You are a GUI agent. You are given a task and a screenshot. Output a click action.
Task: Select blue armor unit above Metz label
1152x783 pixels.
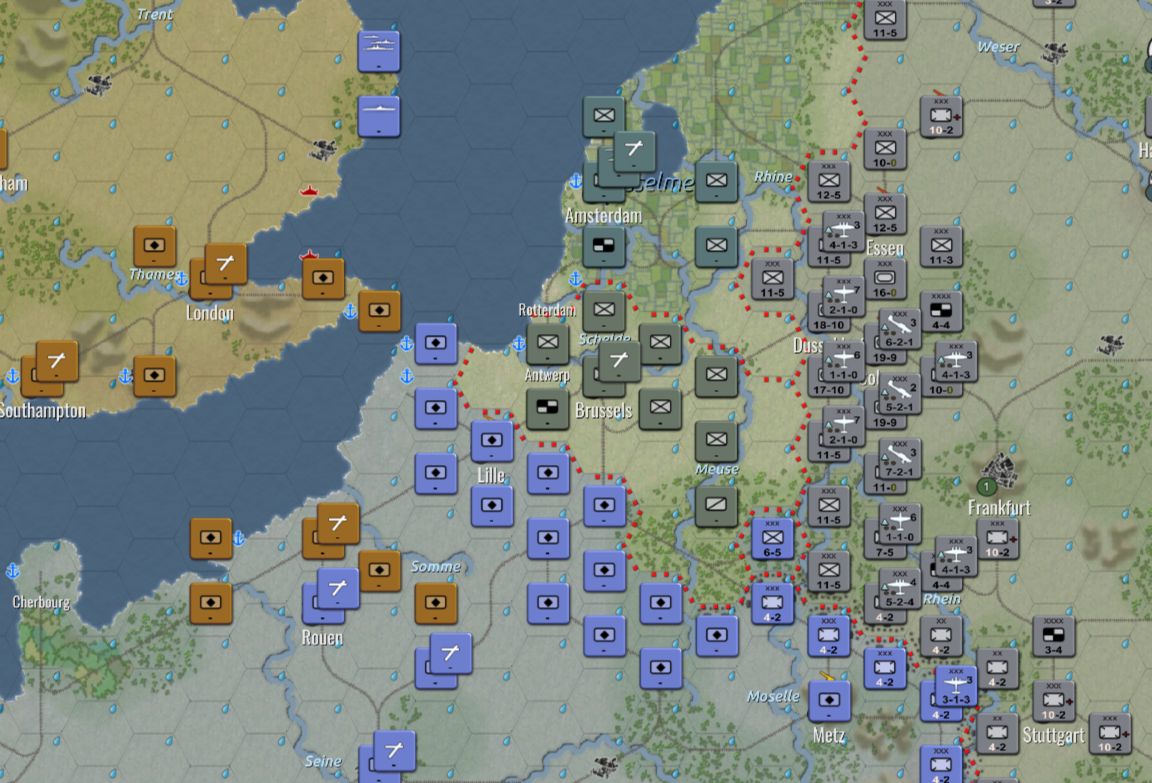click(829, 701)
